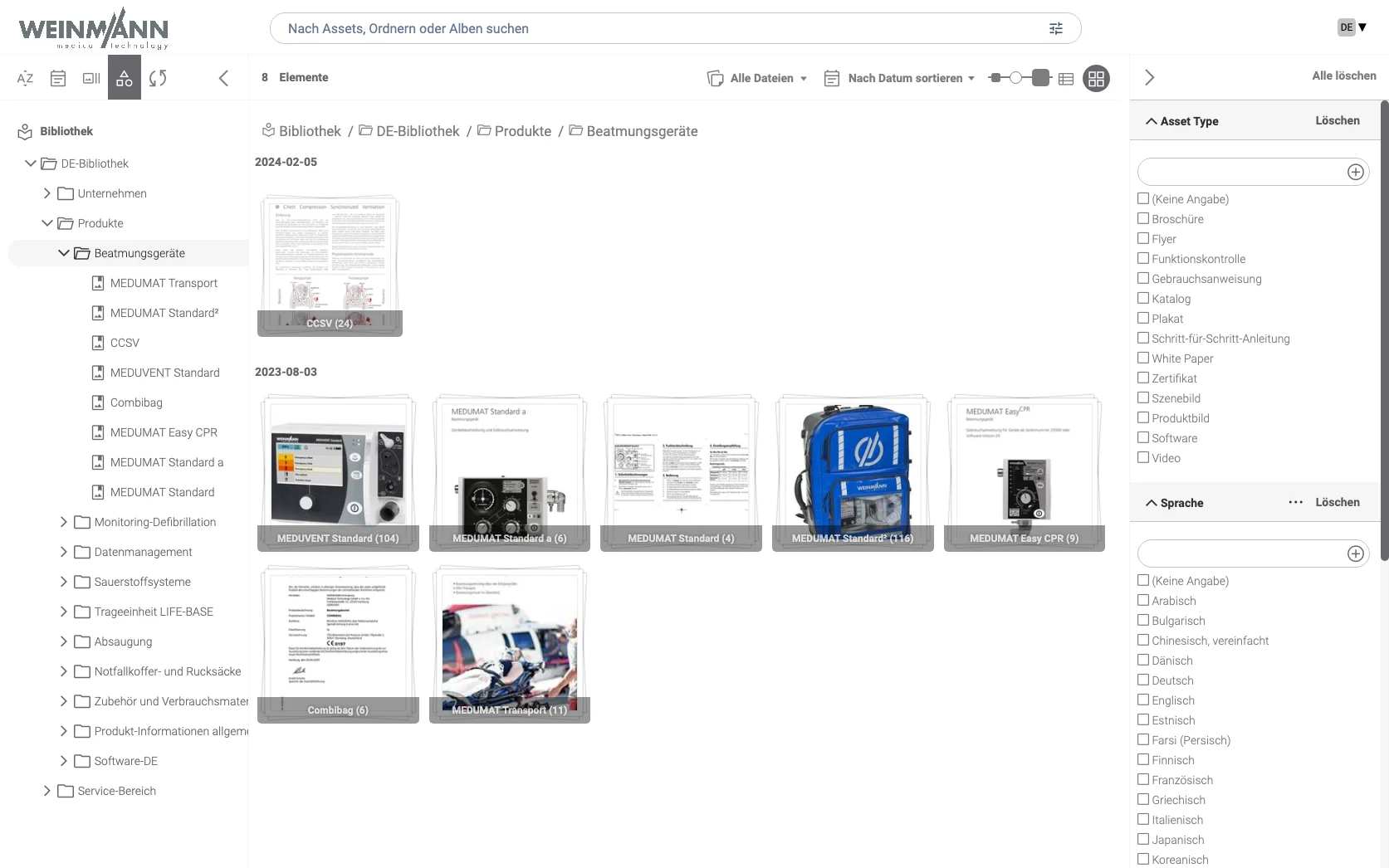Click the Alle Dateien files icon
1389x868 pixels.
715,78
